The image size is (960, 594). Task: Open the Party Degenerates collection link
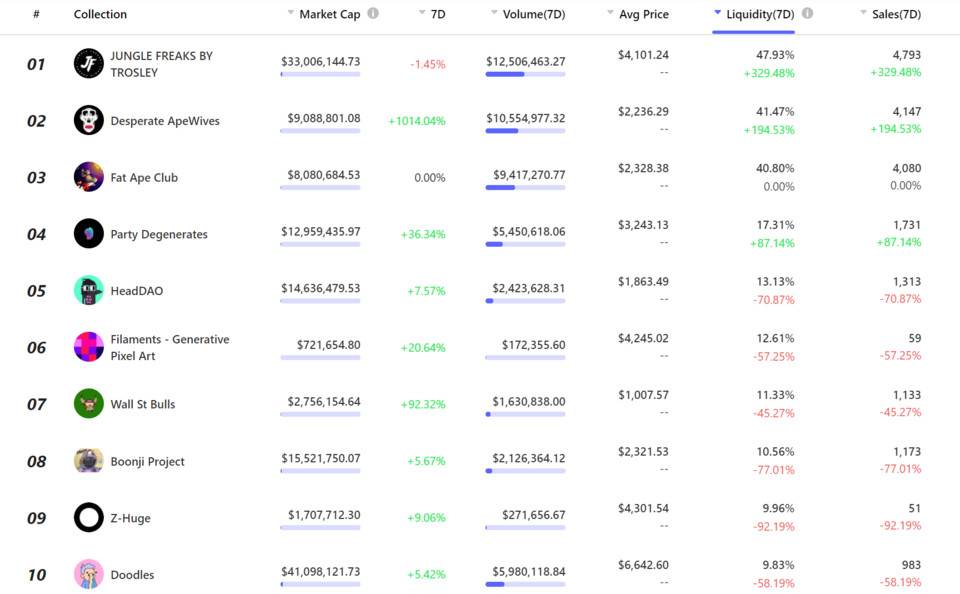159,234
